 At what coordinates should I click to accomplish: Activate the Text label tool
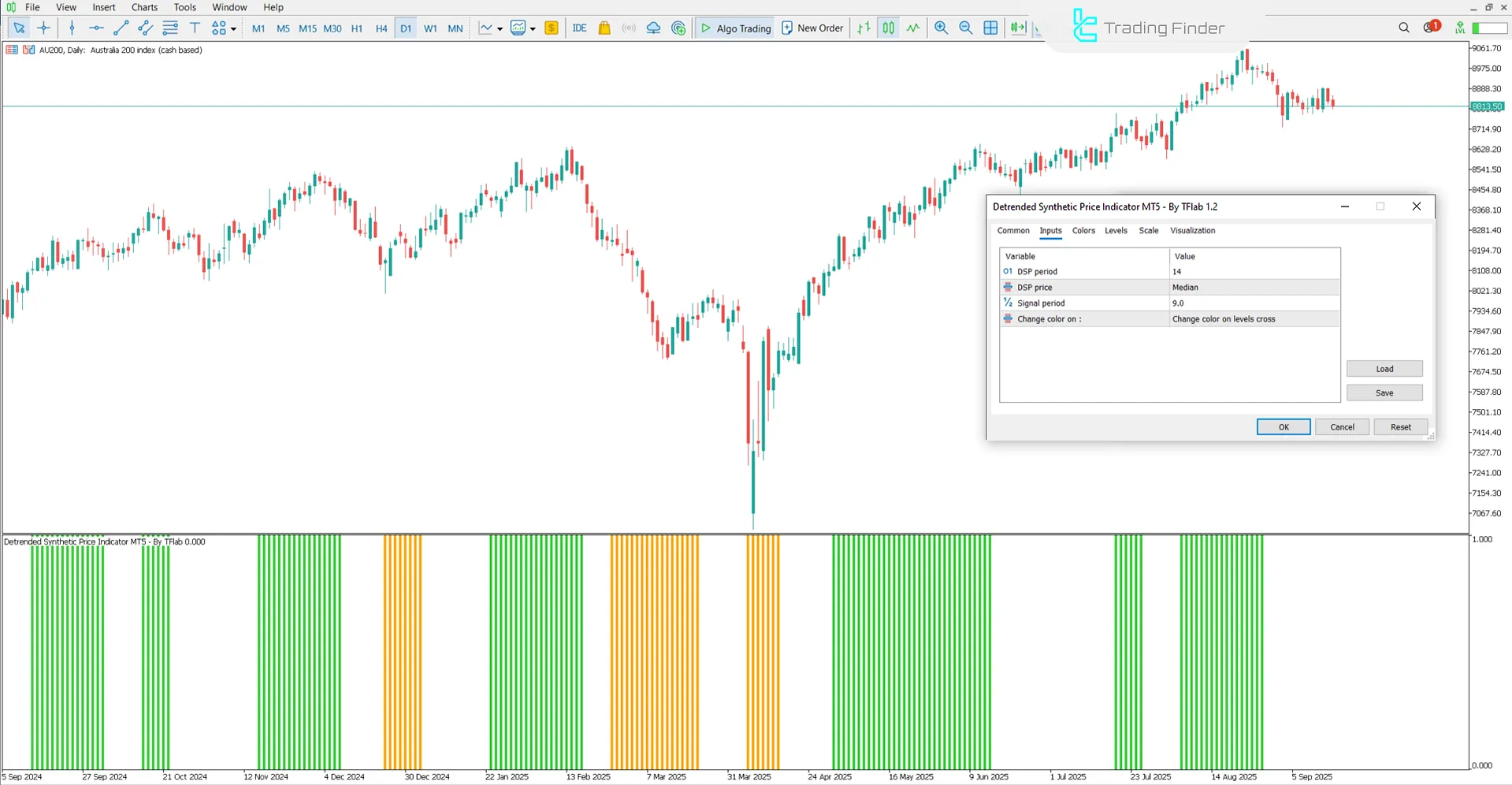tap(195, 28)
